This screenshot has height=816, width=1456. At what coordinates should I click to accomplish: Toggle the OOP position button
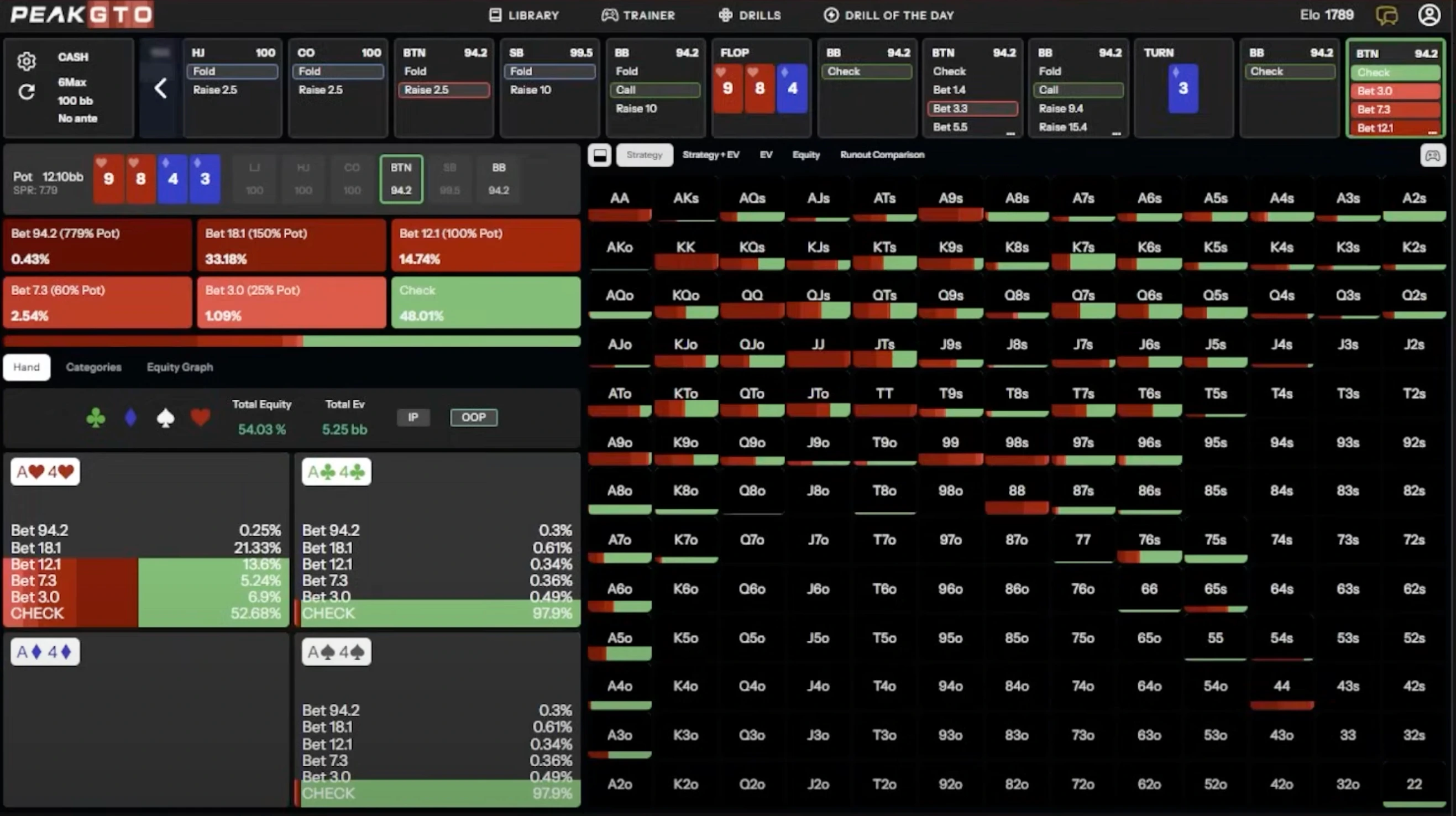pos(474,417)
